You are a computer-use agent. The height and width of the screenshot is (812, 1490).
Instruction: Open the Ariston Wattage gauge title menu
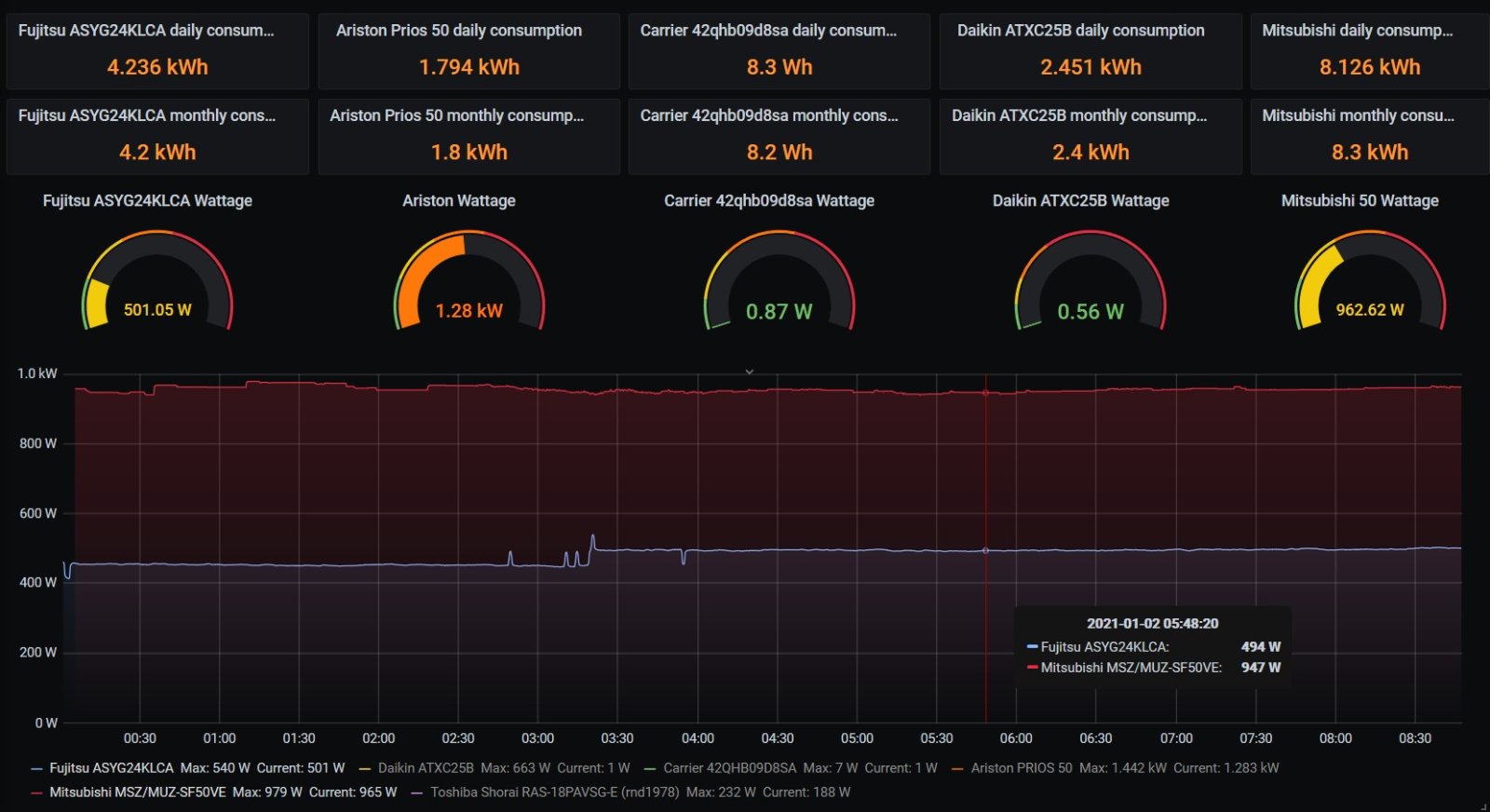coord(459,200)
